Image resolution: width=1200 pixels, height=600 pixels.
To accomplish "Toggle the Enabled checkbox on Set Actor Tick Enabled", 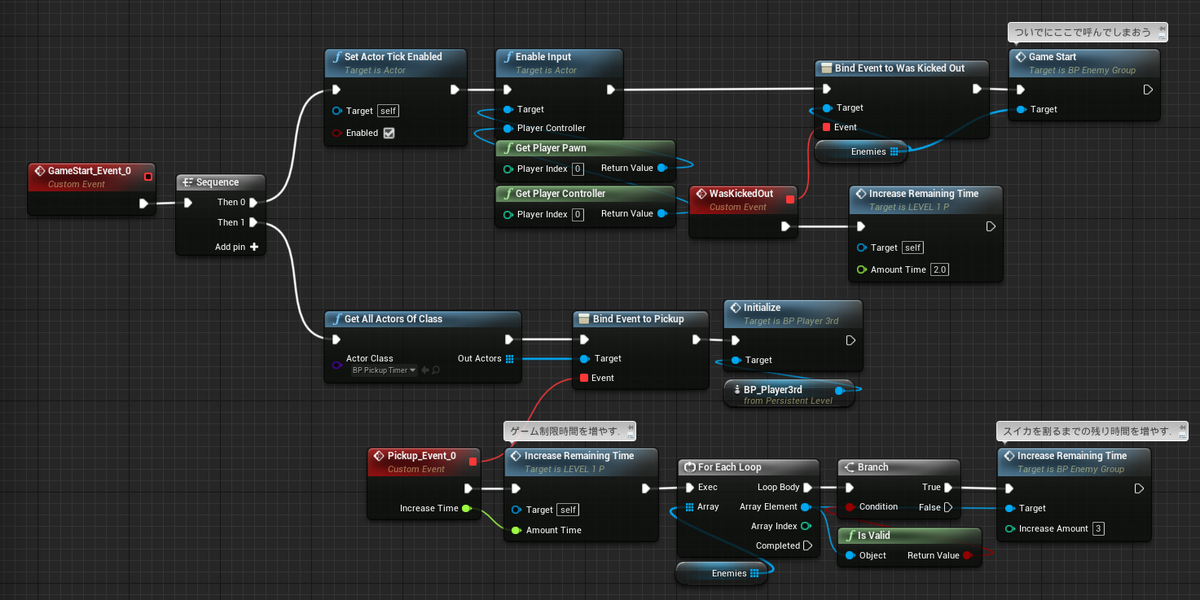I will pyautogui.click(x=389, y=133).
